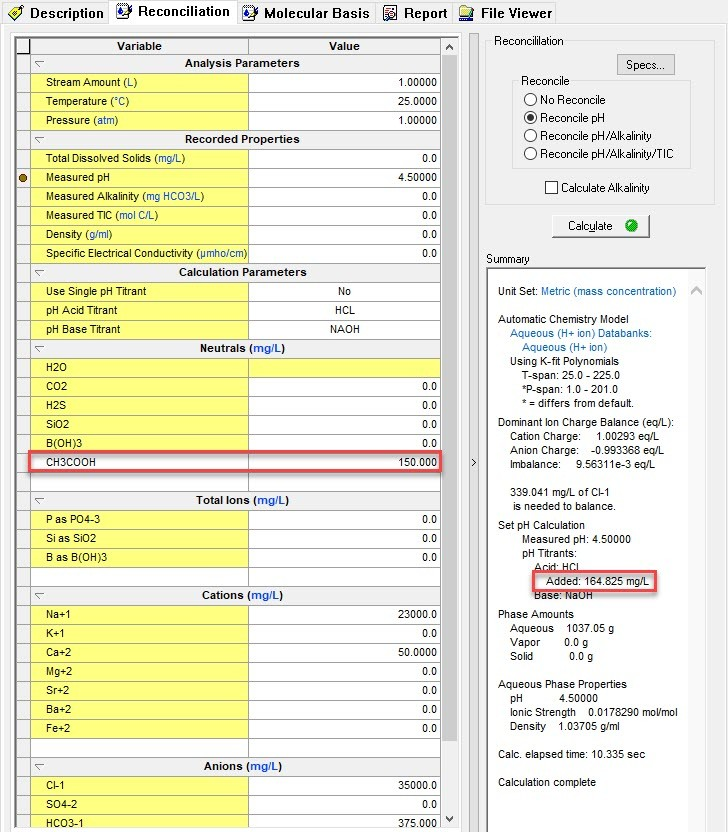
Task: Click the grid vertical scrollbar thumb
Action: pos(449,398)
